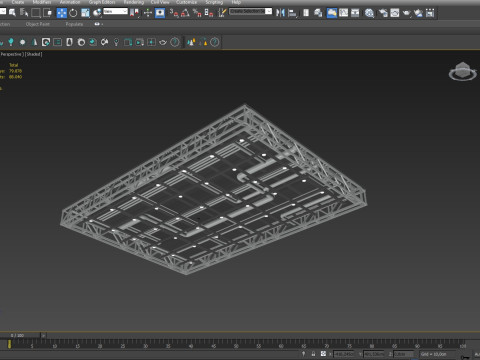480x360 pixels.
Task: Click the teal light bulb plugin icon
Action: pos(116,42)
